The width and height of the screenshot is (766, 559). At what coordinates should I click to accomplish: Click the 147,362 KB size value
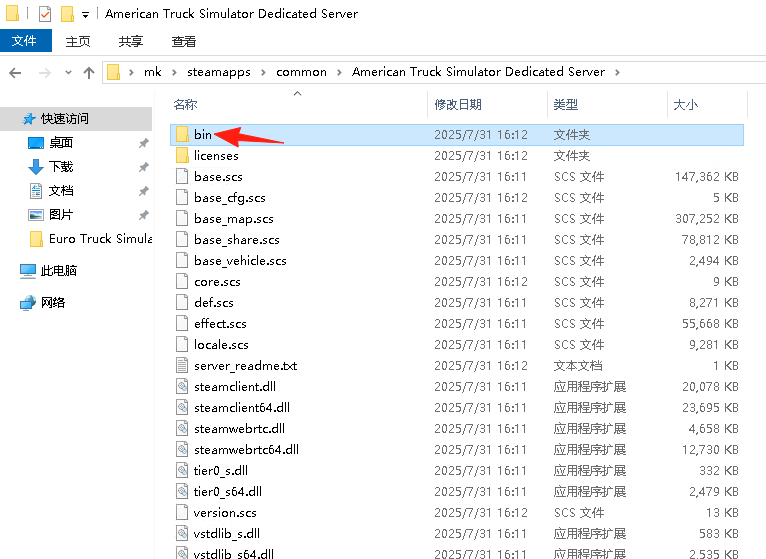click(x=706, y=176)
